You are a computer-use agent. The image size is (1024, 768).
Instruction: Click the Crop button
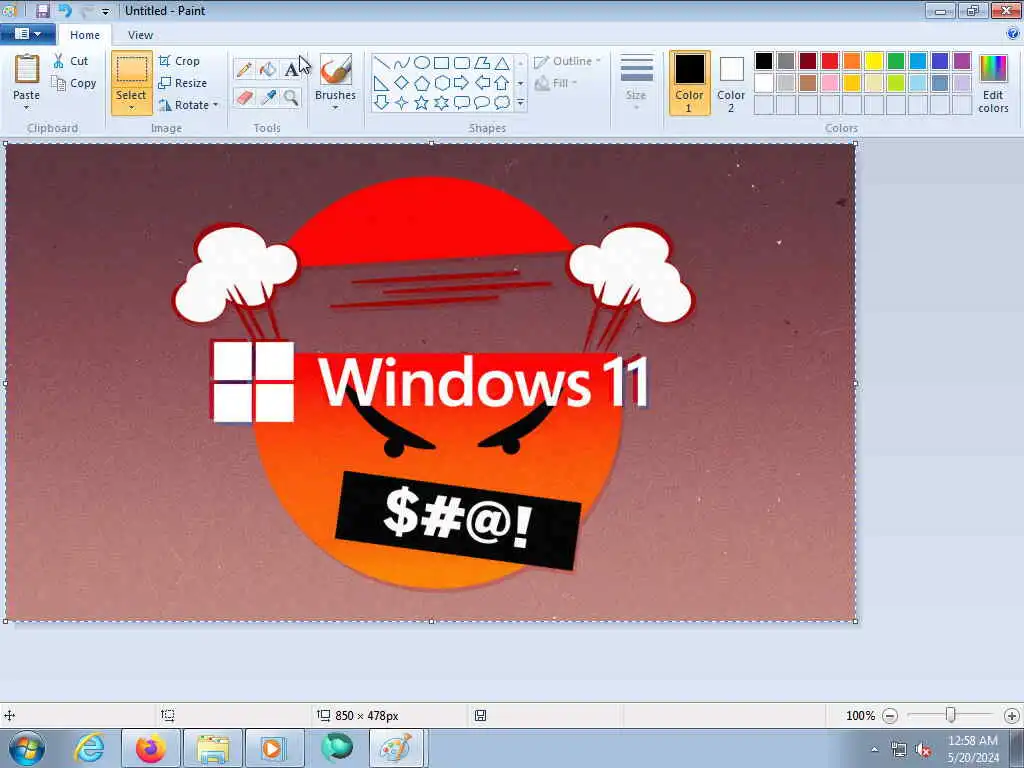[179, 61]
